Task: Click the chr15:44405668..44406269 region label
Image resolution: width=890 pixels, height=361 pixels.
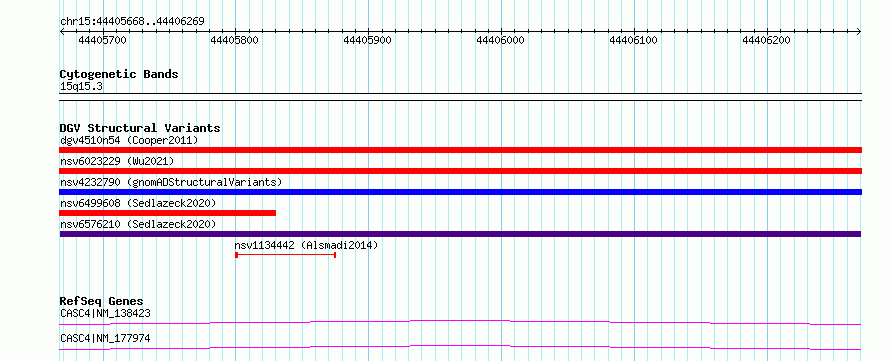Action: (x=132, y=22)
